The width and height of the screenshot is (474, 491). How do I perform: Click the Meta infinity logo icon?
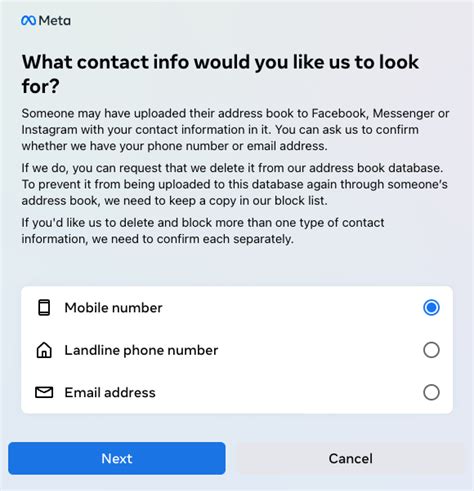28,21
